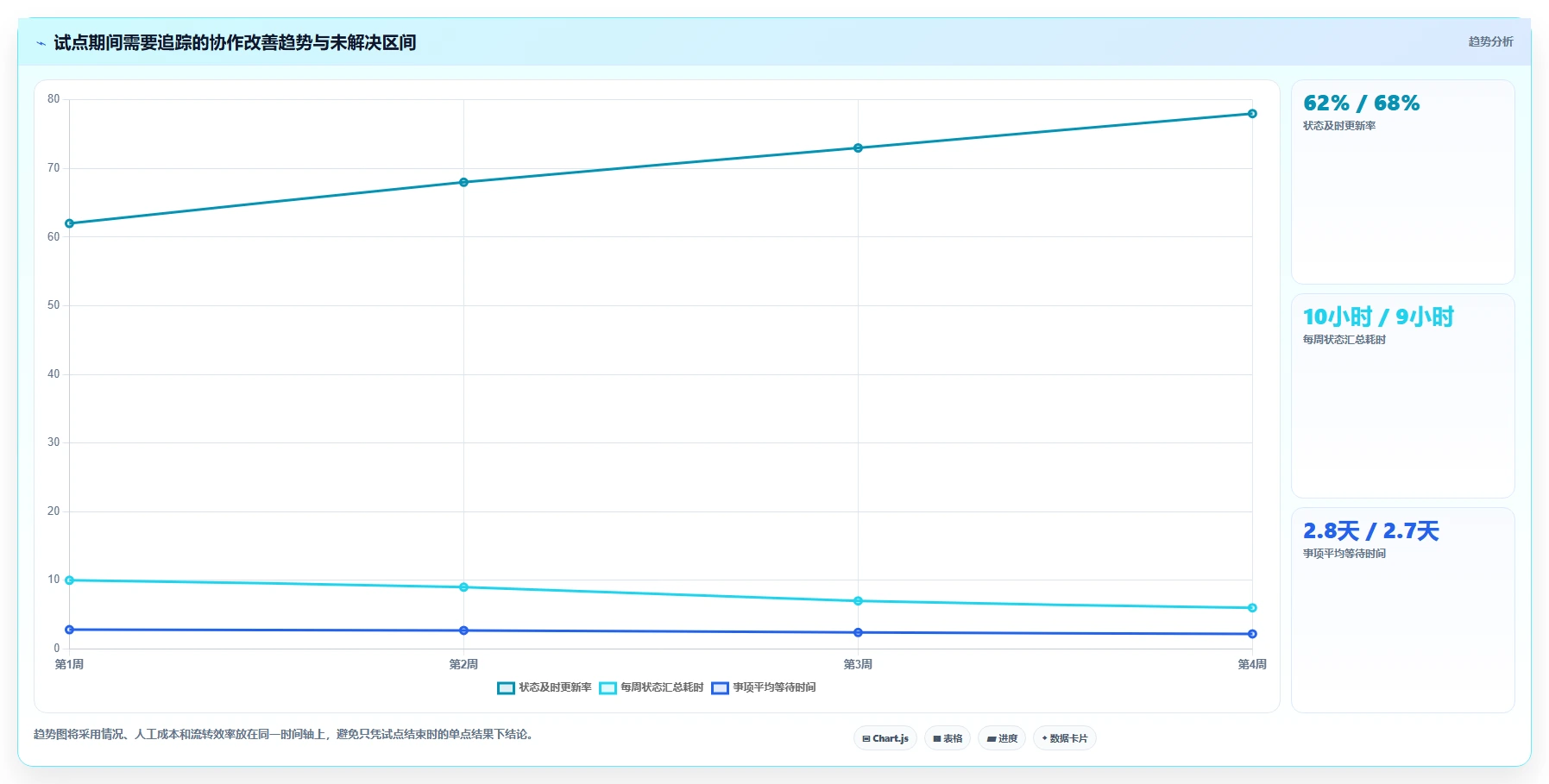The image size is (1549, 784).
Task: Select the 每周状态汇总耗时 data point at 第4周
Action: pos(1252,608)
